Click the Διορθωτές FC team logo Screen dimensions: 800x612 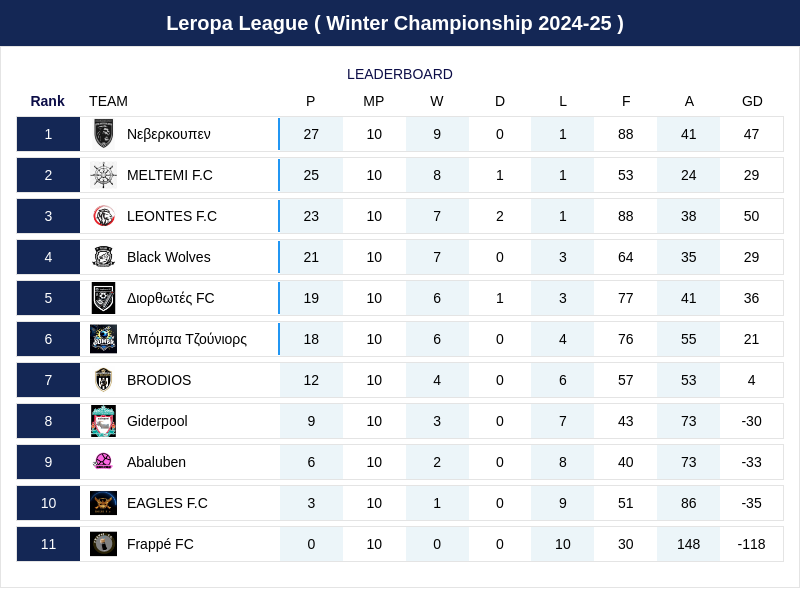[103, 298]
